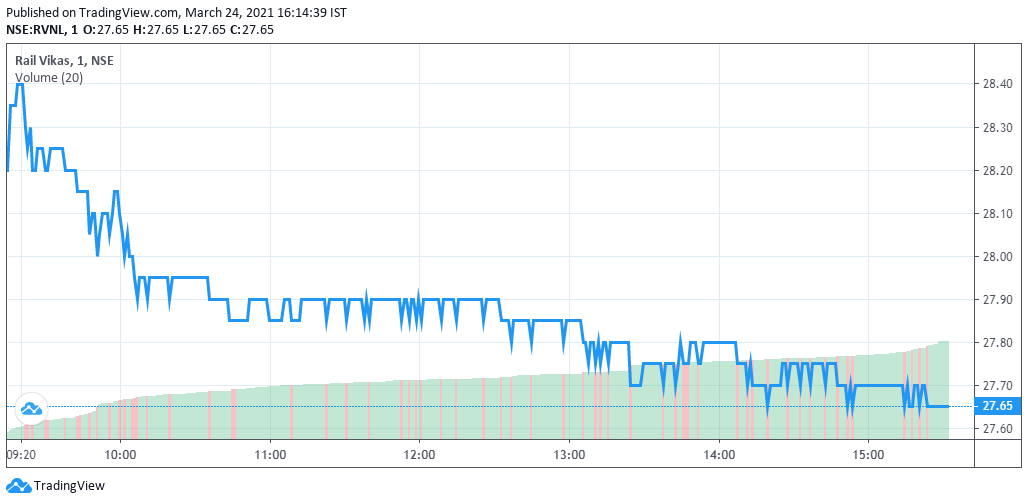1028x504 pixels.
Task: Click the Published on TradingView.com header text
Action: point(93,12)
